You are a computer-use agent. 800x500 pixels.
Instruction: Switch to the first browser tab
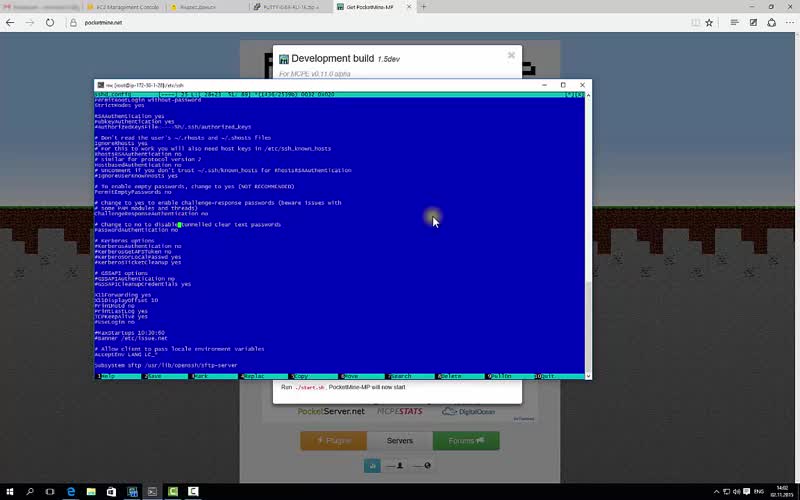[x=41, y=7]
